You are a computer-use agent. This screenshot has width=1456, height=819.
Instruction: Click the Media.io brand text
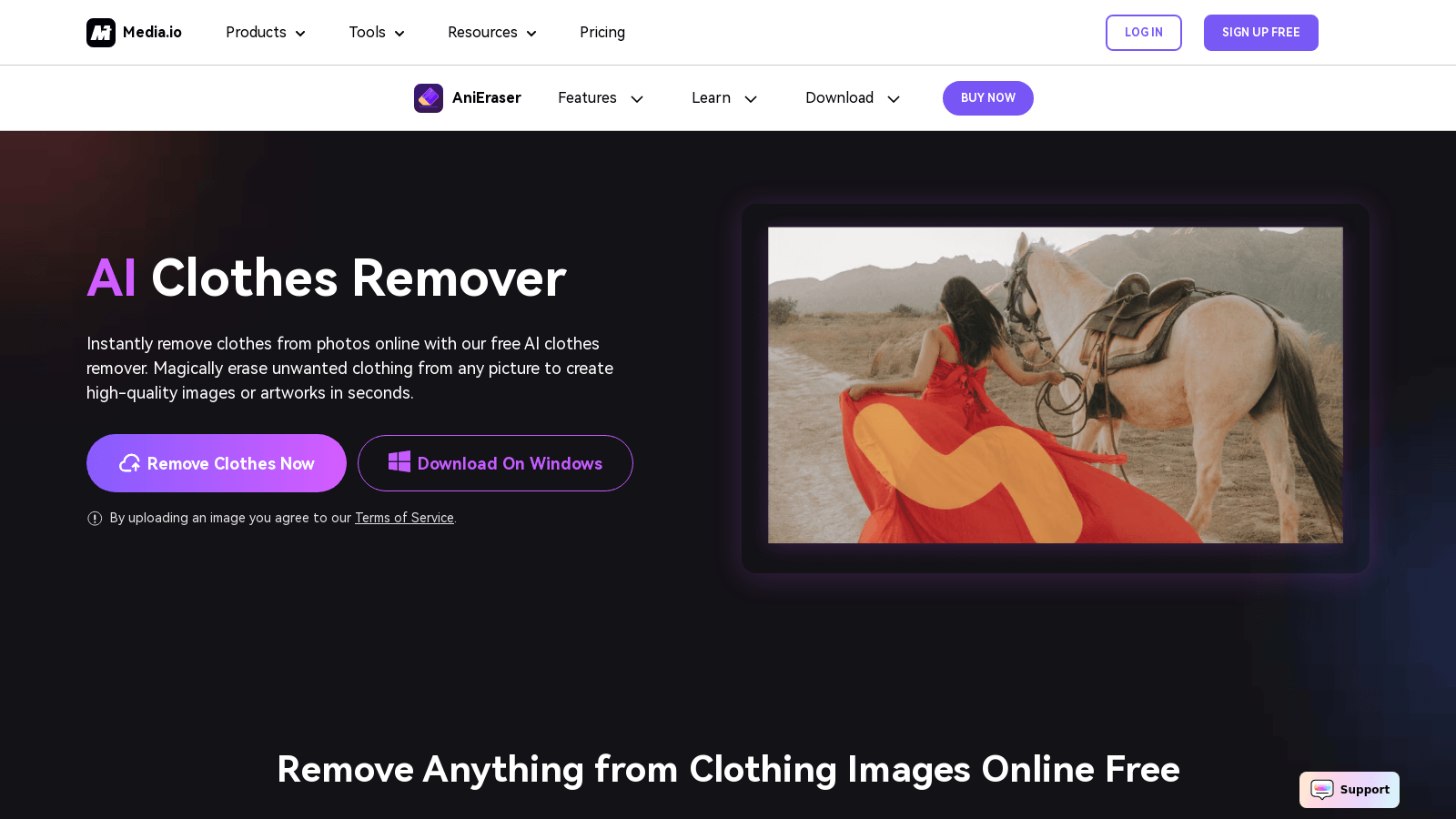[x=152, y=33]
